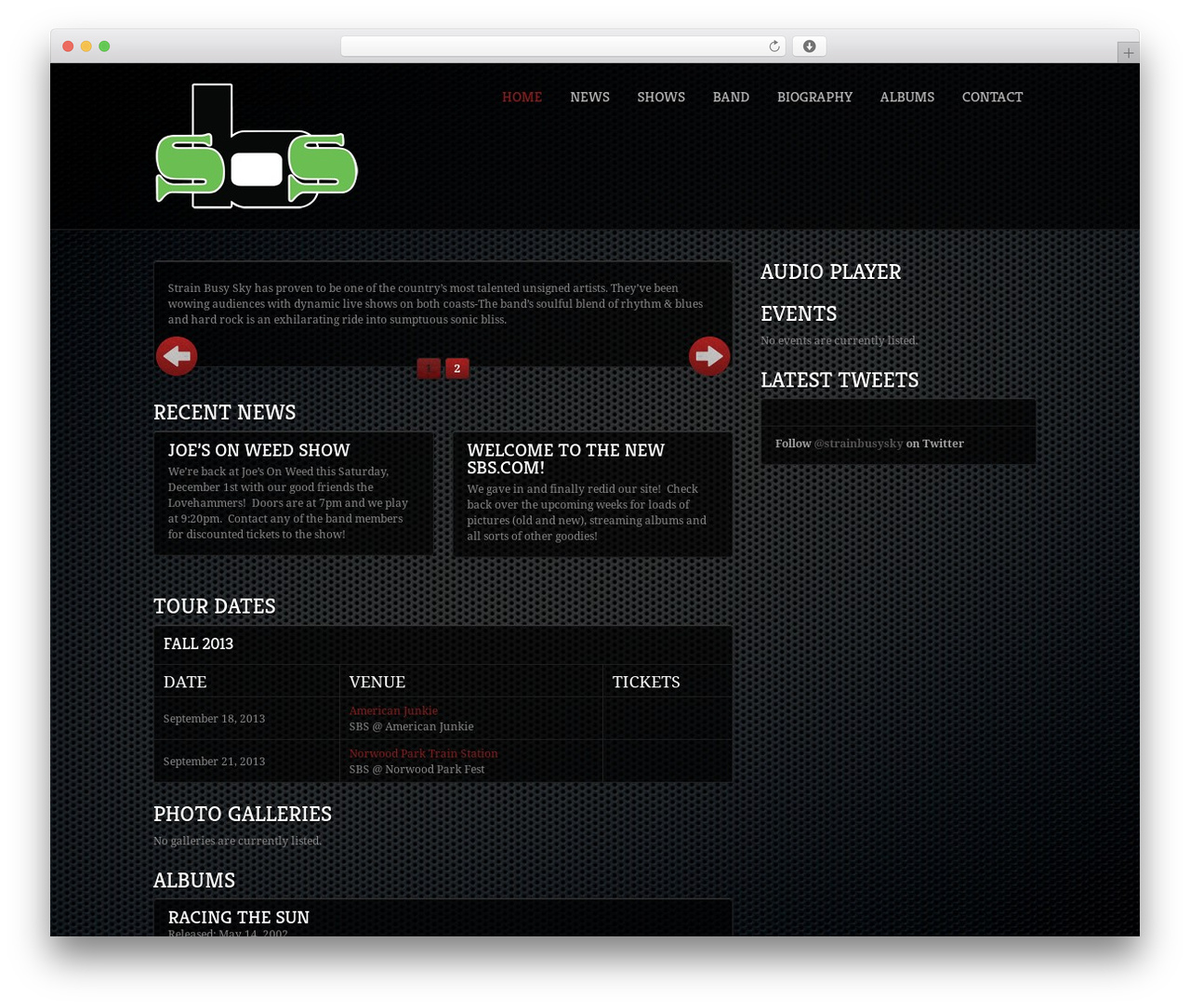Click the EVENTS sidebar heading
The height and width of the screenshot is (1008, 1190).
coord(799,313)
